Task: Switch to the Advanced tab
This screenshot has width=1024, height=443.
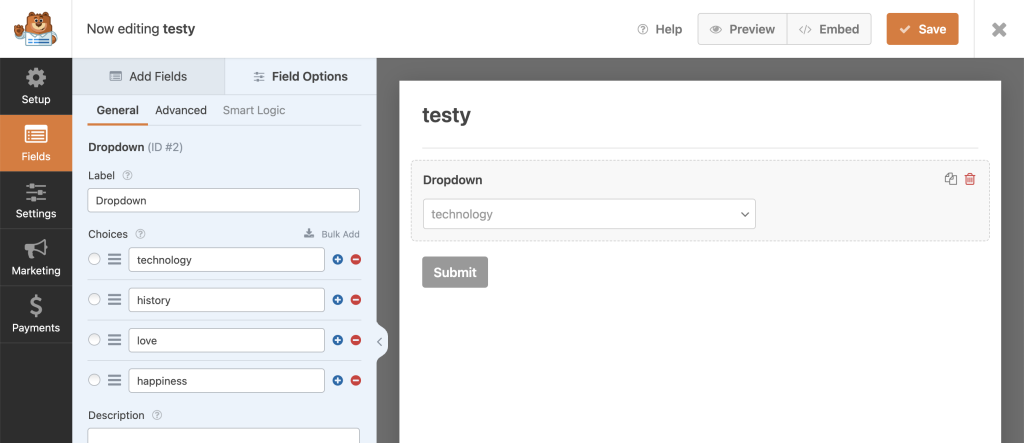Action: pyautogui.click(x=181, y=110)
